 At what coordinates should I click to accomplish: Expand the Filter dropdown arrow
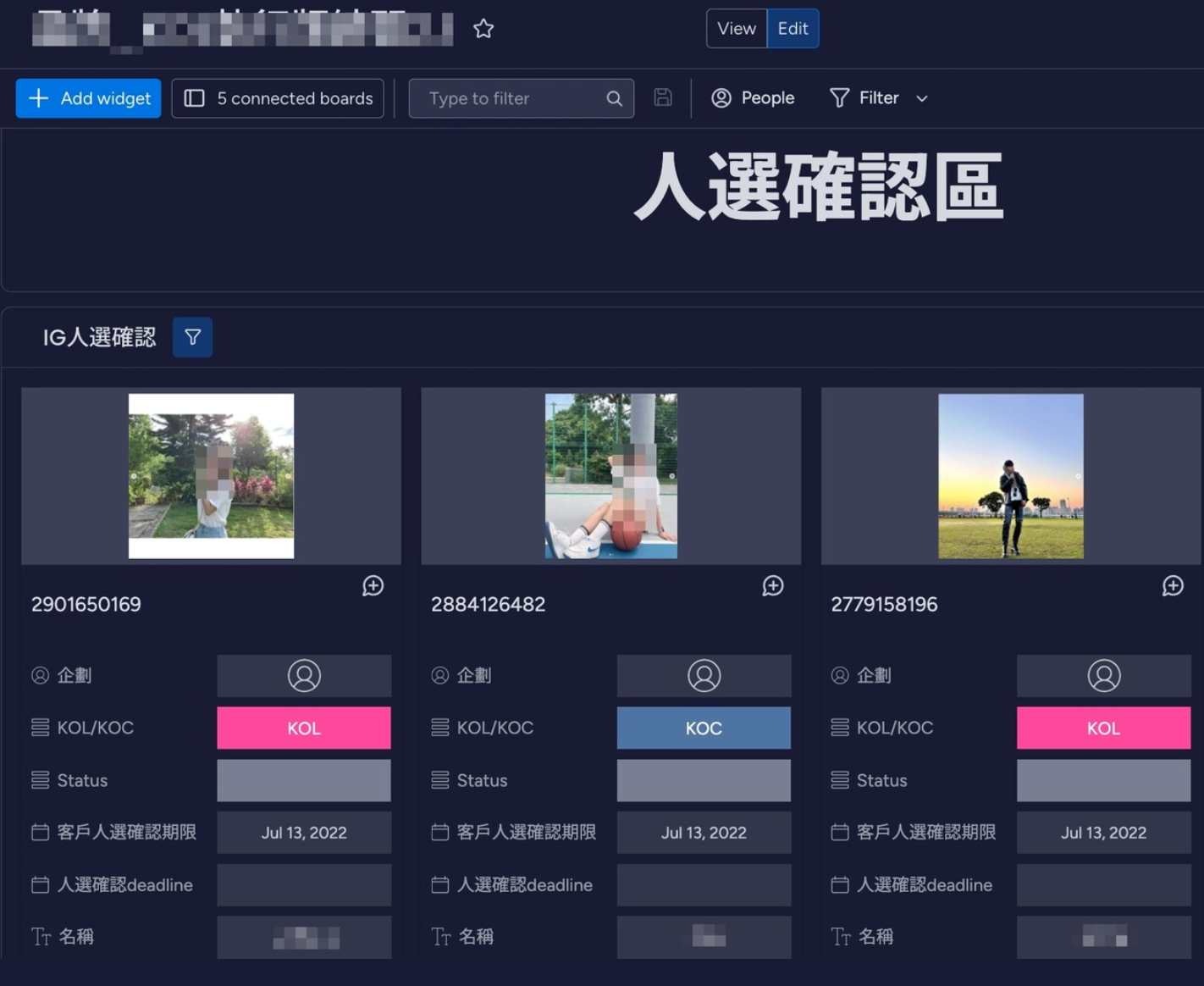(922, 98)
